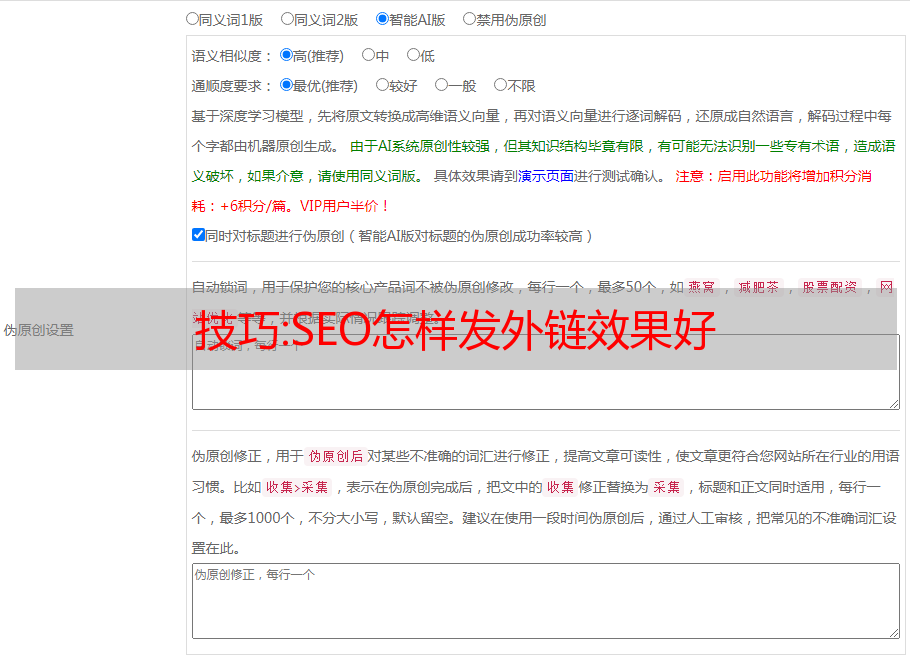Select the 同义词2版 radio option
The height and width of the screenshot is (658, 911).
pyautogui.click(x=287, y=19)
